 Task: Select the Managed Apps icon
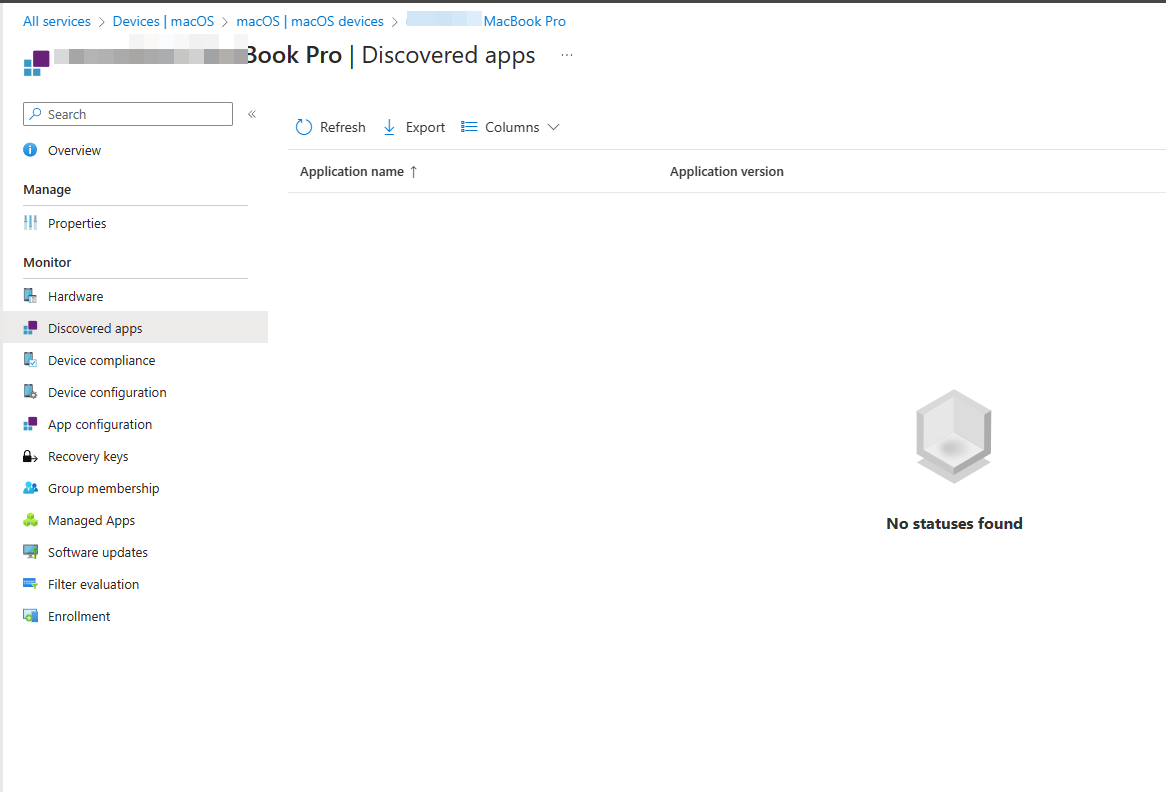point(31,519)
